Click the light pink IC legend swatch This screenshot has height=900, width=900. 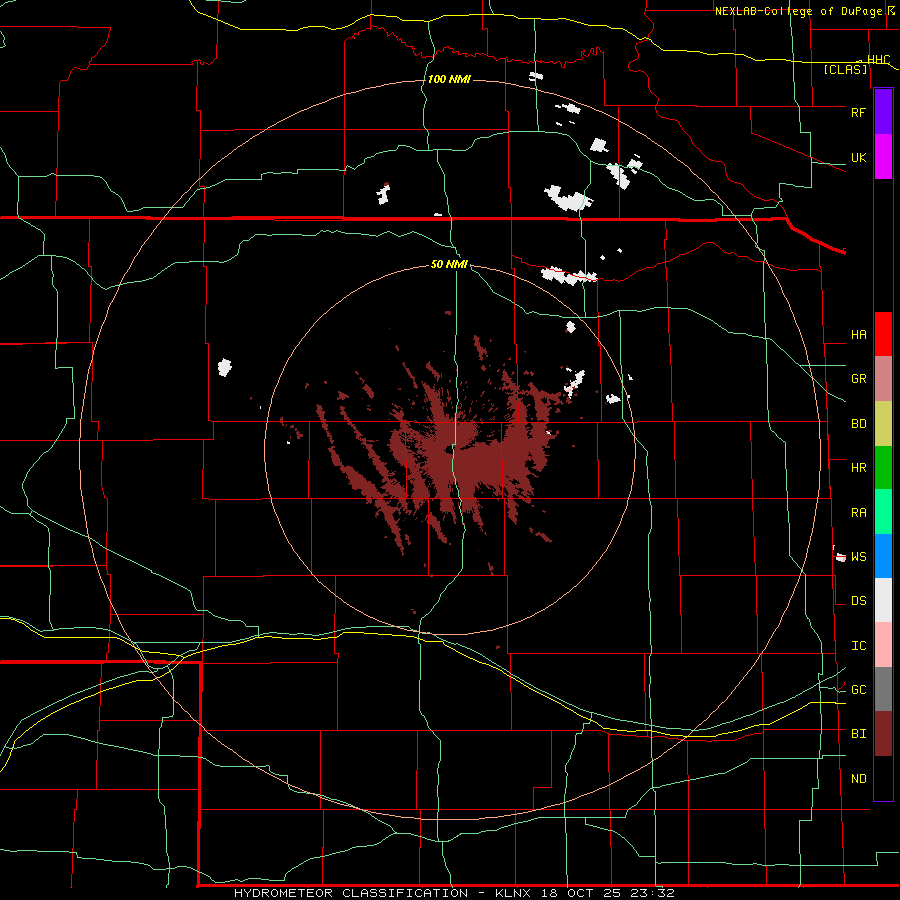883,645
